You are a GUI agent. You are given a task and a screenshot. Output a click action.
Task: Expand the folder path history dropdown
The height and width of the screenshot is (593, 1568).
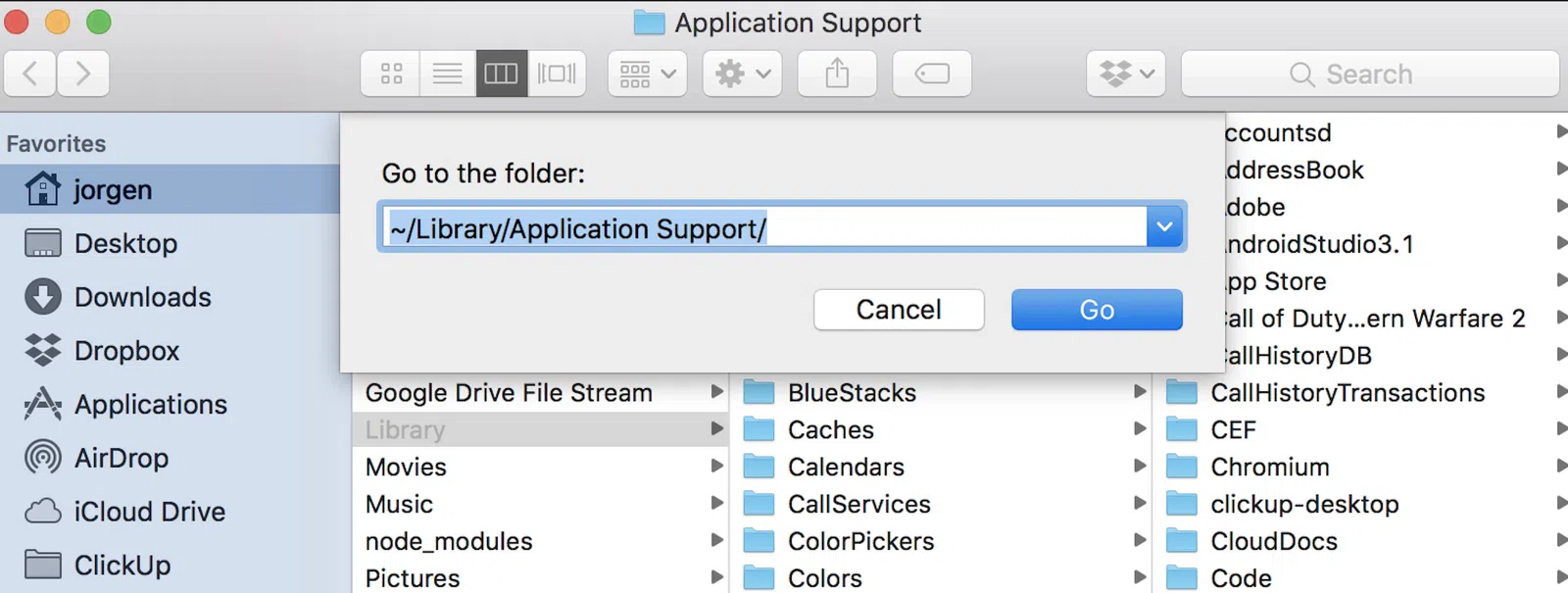[1164, 227]
